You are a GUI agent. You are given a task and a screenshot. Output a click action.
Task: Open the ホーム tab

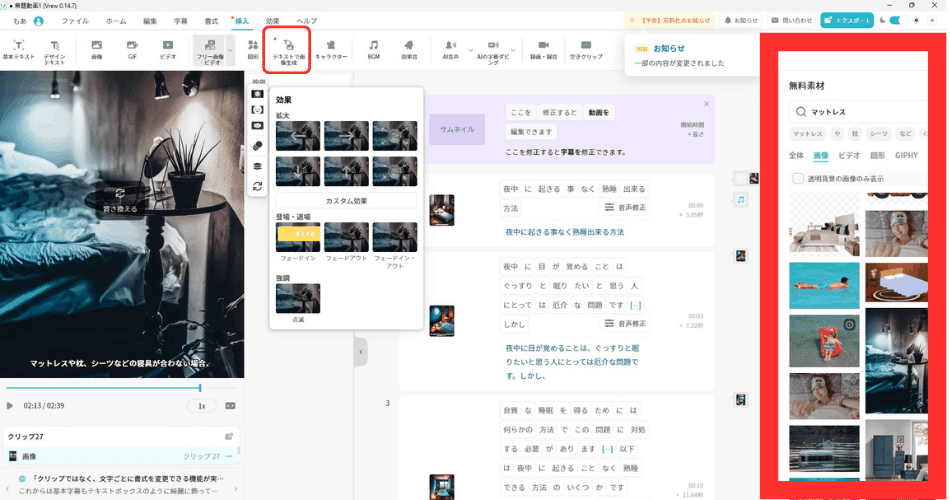point(116,21)
